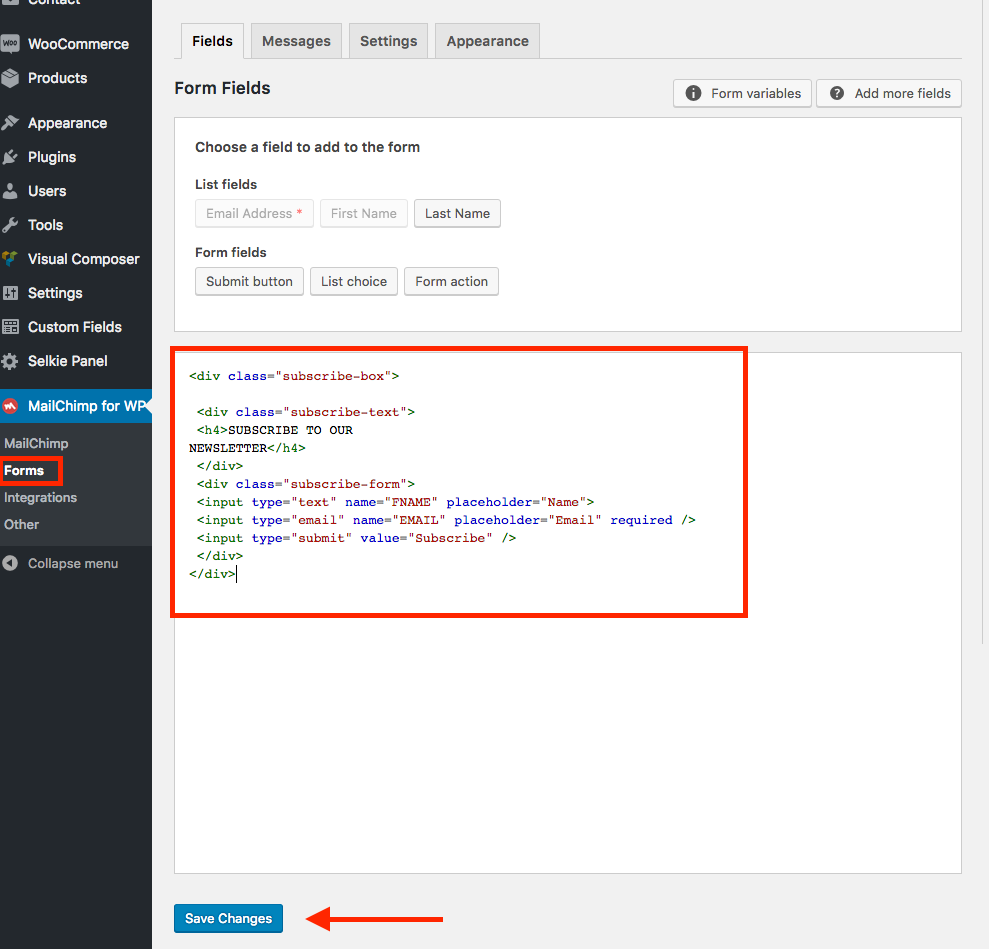Image resolution: width=989 pixels, height=949 pixels.
Task: Collapse the admin sidebar menu
Action: point(16,563)
